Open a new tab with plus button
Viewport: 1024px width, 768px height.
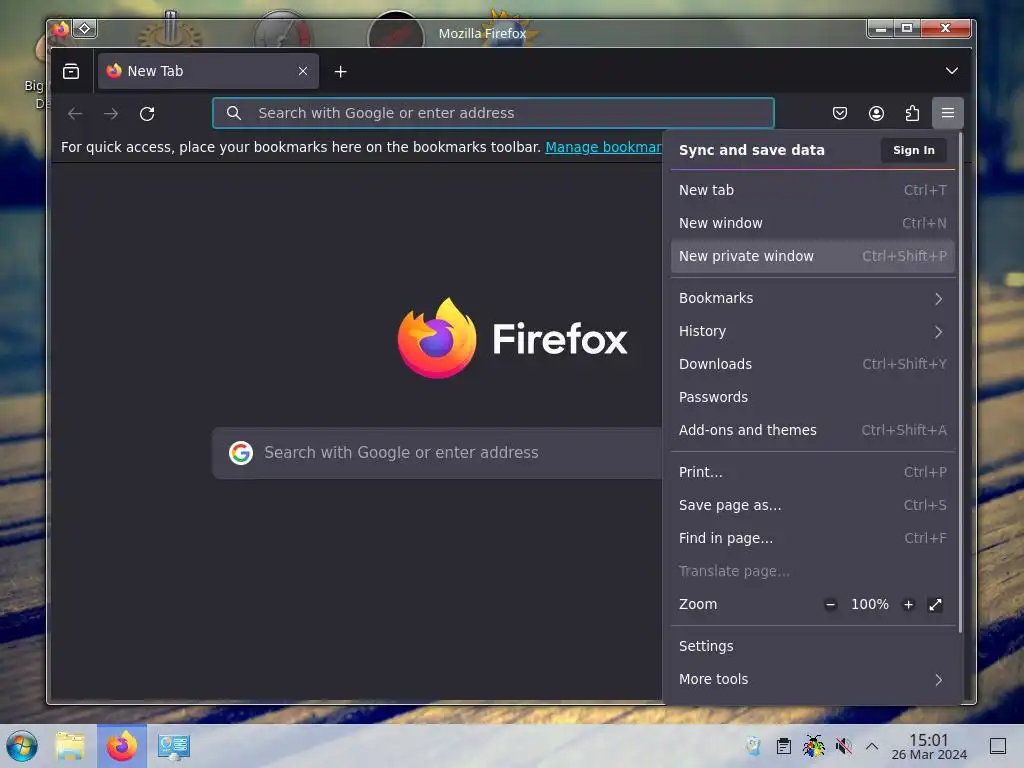click(340, 72)
